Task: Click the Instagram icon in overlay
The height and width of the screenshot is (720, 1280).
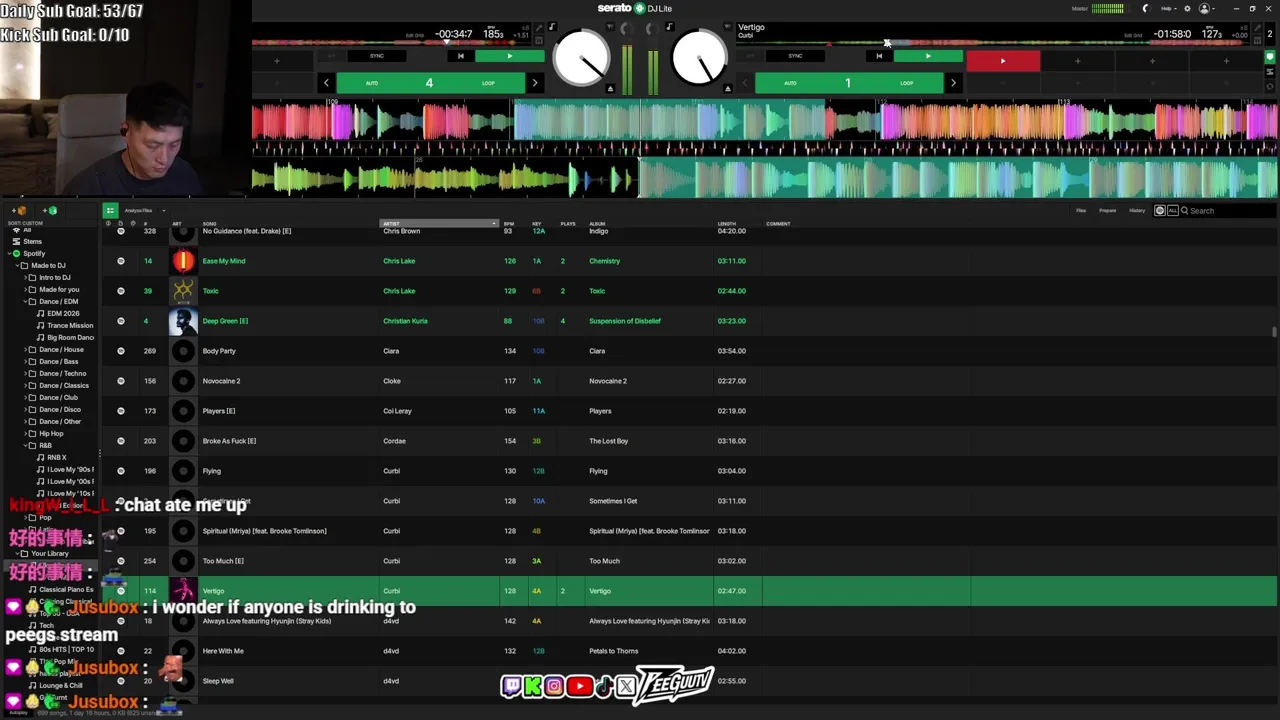Action: pyautogui.click(x=554, y=686)
